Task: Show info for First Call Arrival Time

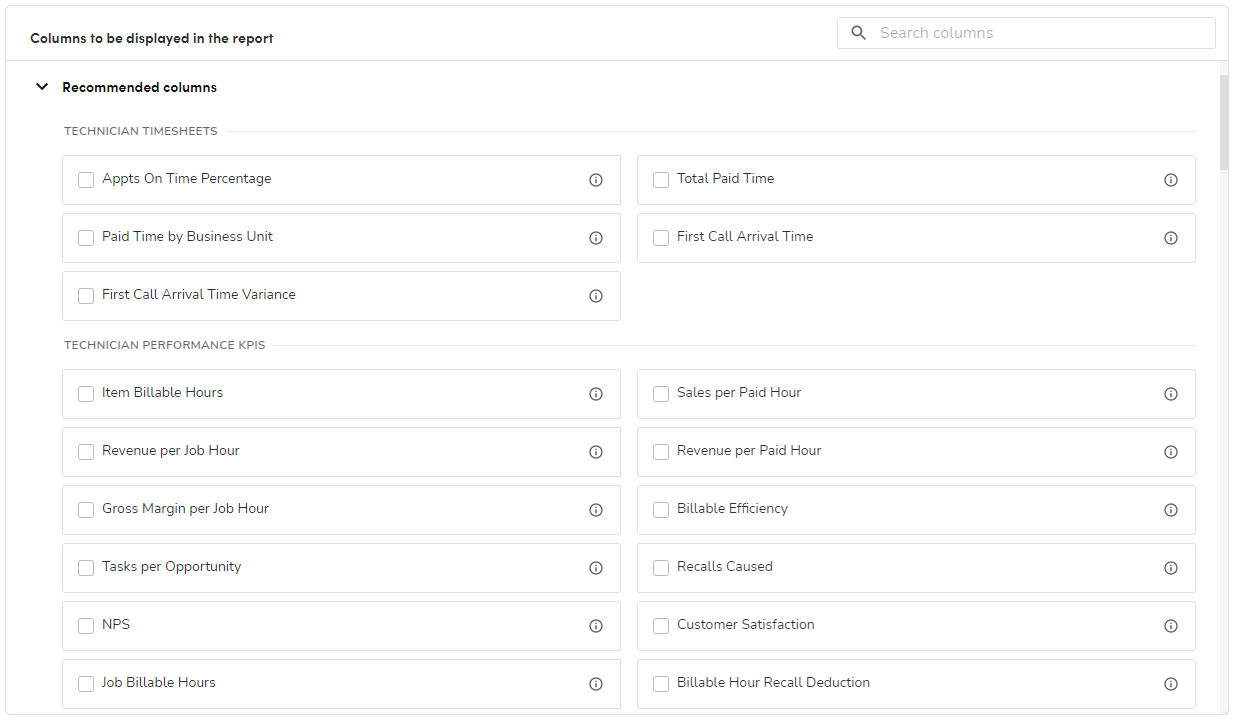Action: [x=1171, y=238]
